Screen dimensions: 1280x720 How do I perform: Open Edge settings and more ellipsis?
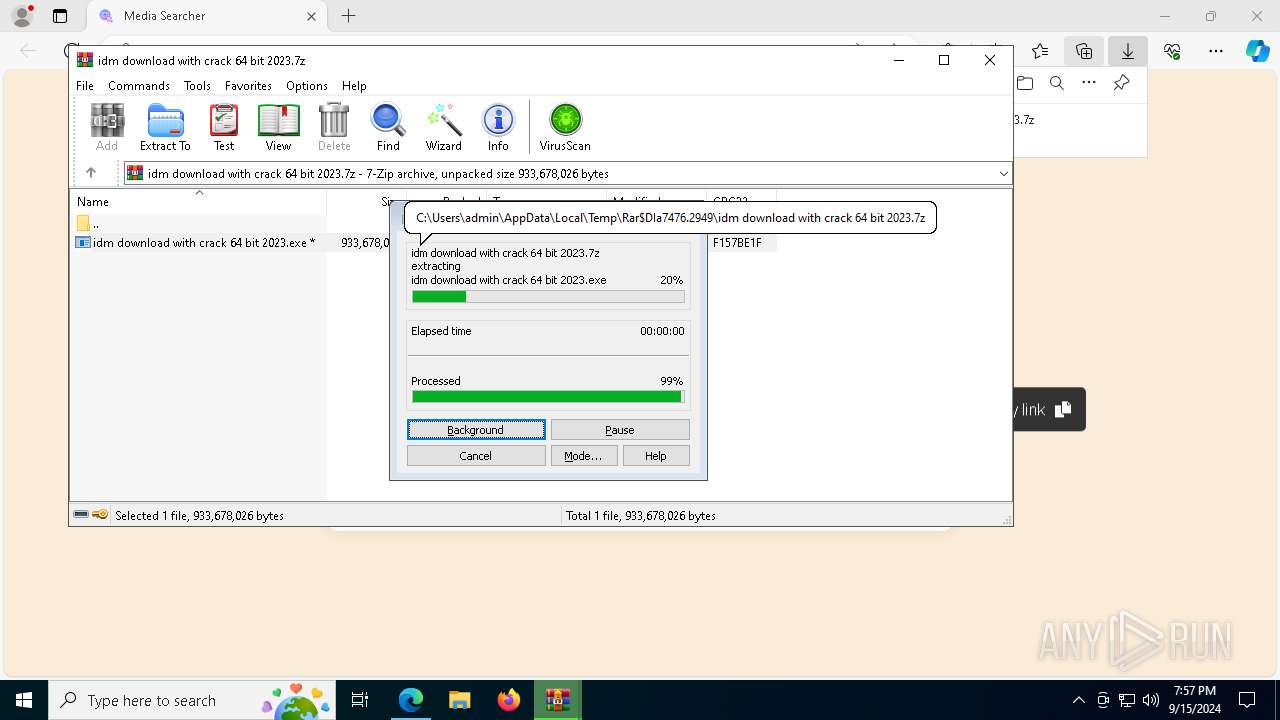(1216, 51)
